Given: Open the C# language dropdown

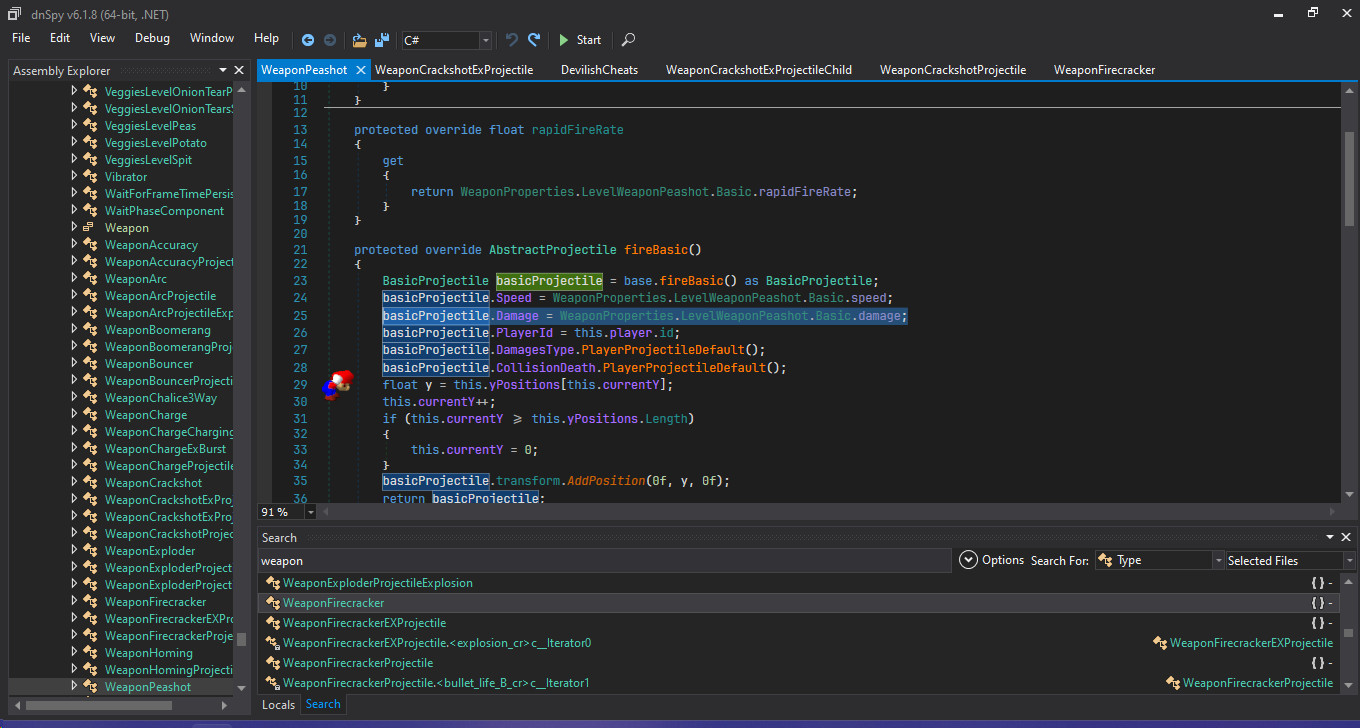Looking at the screenshot, I should tap(486, 40).
